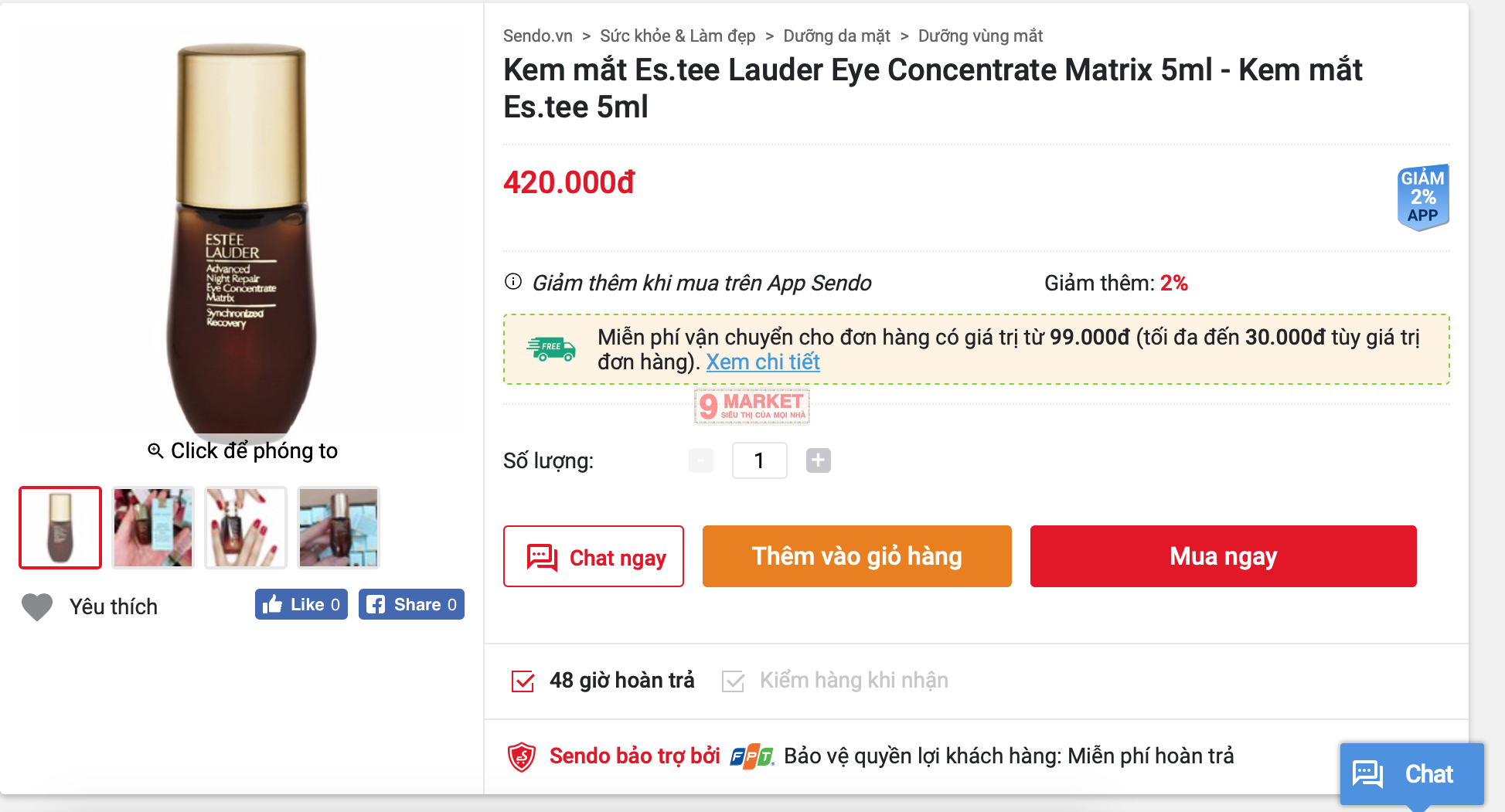Open the floating Chat widget

pos(1411,774)
